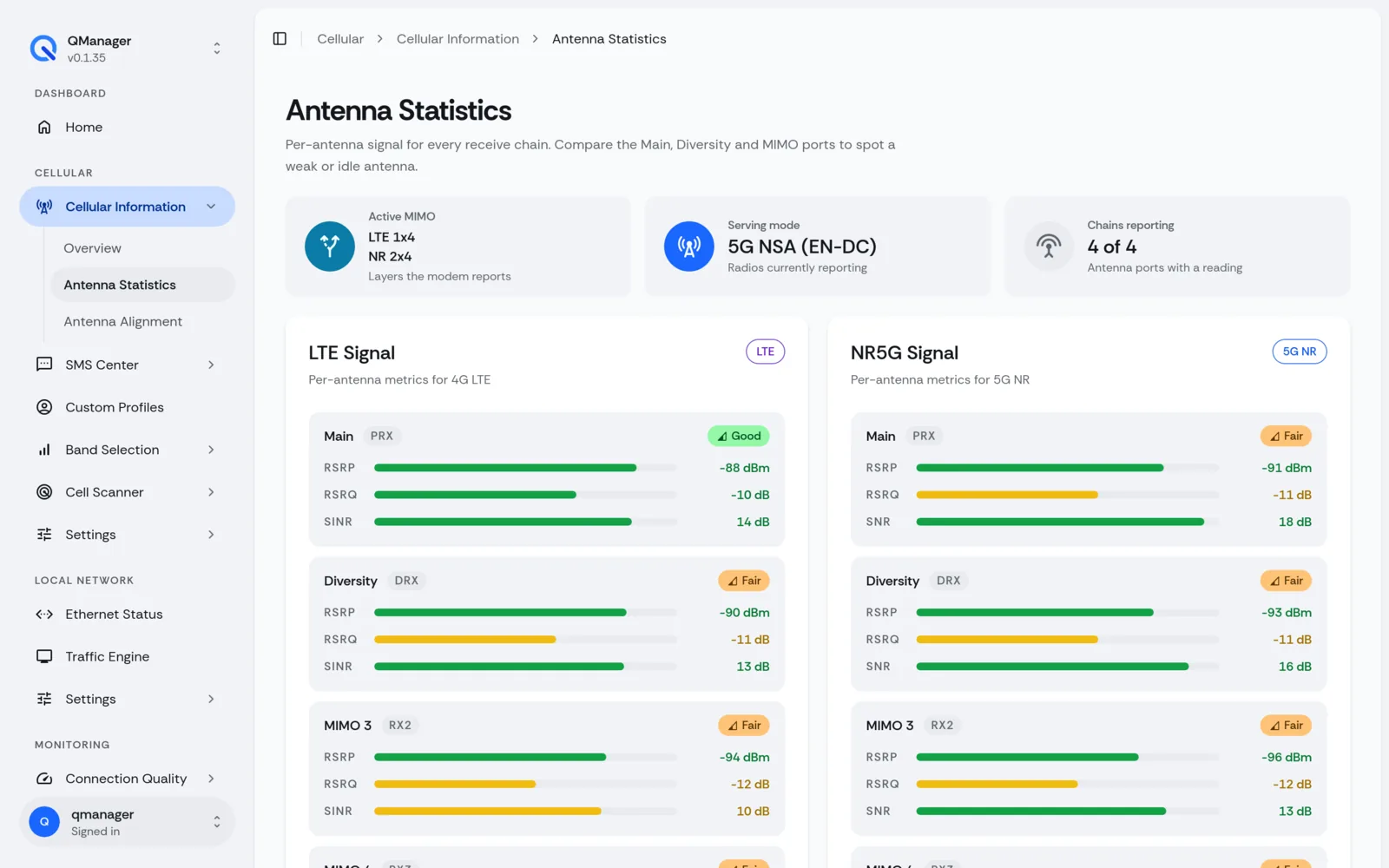Open the Ethernet Status page
The height and width of the screenshot is (868, 1389).
pyautogui.click(x=128, y=615)
